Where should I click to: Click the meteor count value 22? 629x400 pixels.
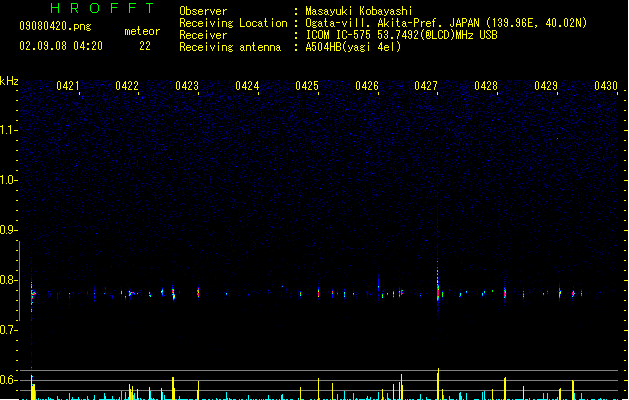[x=145, y=46]
